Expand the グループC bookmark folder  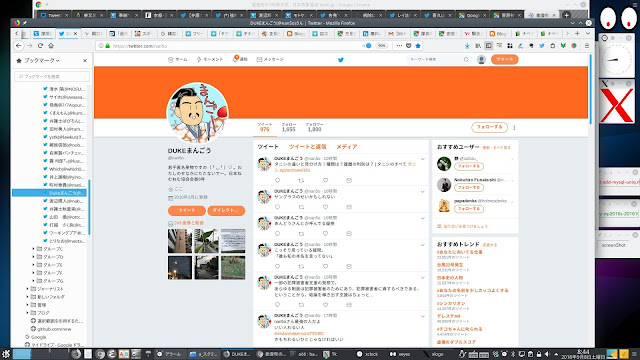pyautogui.click(x=33, y=249)
